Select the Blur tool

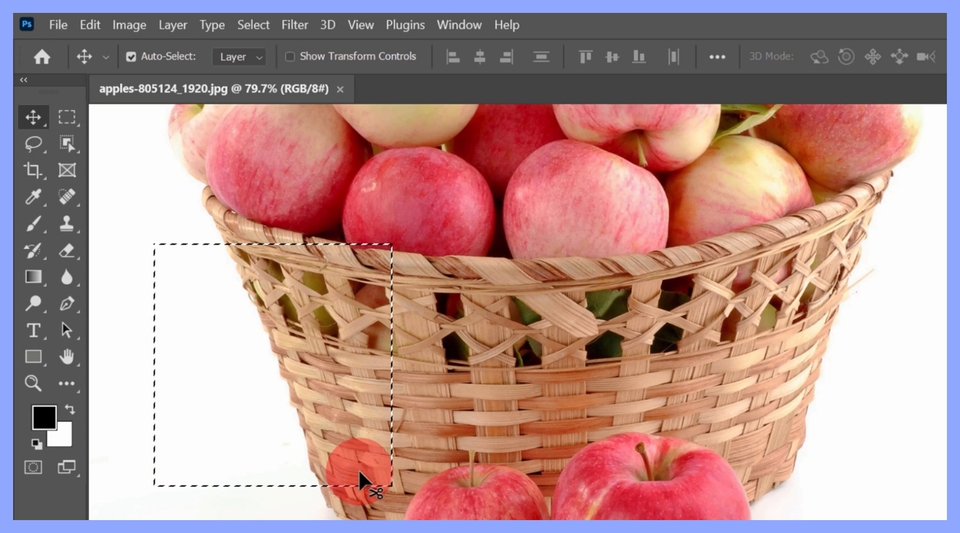(67, 277)
